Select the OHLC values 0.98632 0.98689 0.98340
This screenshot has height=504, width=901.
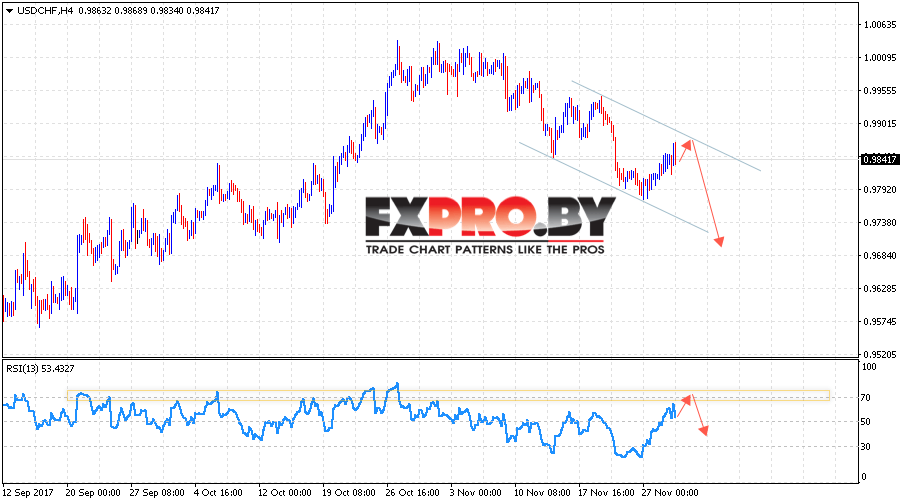pos(130,10)
